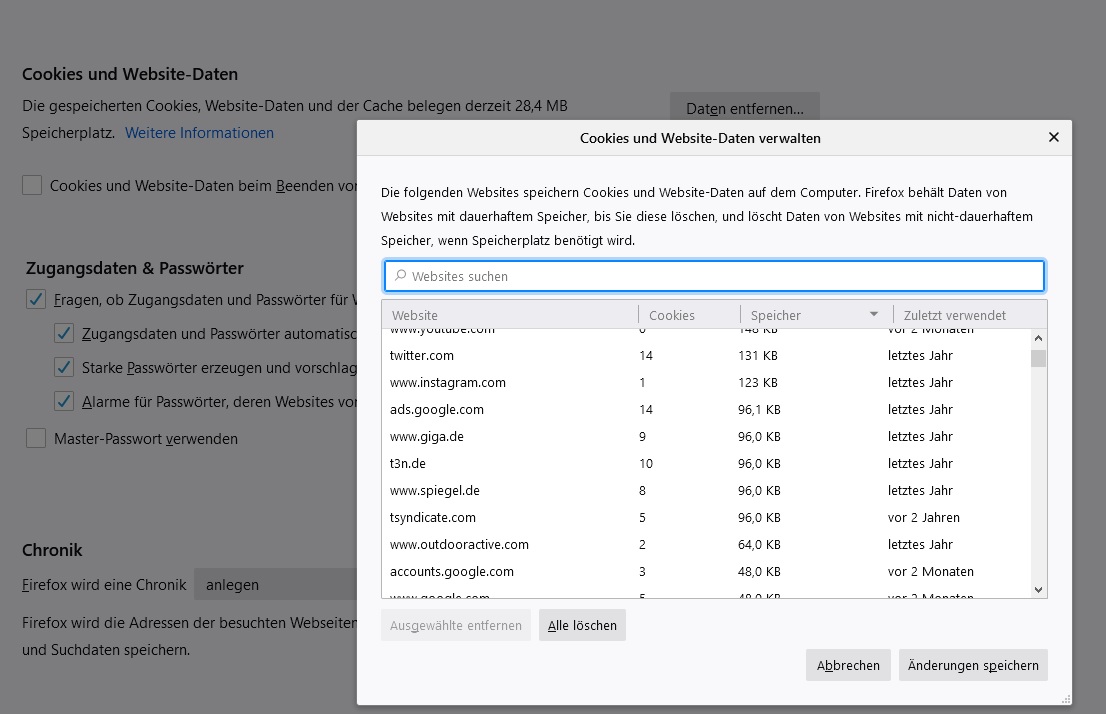Image resolution: width=1106 pixels, height=714 pixels.
Task: Click the sort arrow in the Speicher column
Action: (874, 315)
